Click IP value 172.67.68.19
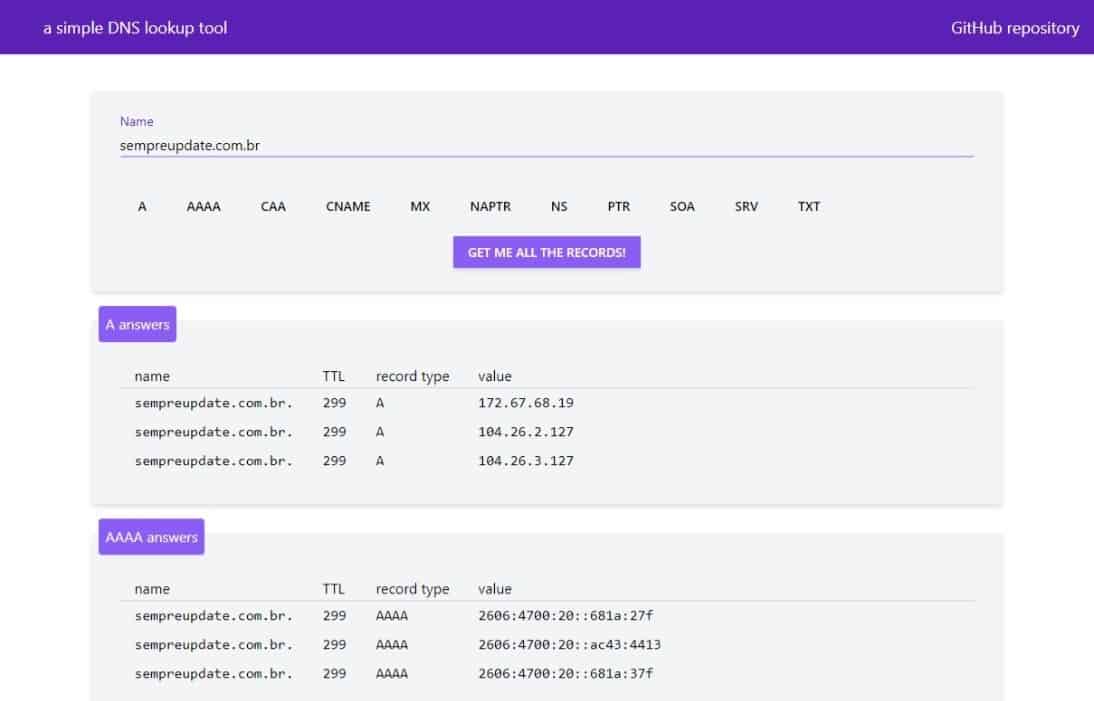 tap(526, 402)
